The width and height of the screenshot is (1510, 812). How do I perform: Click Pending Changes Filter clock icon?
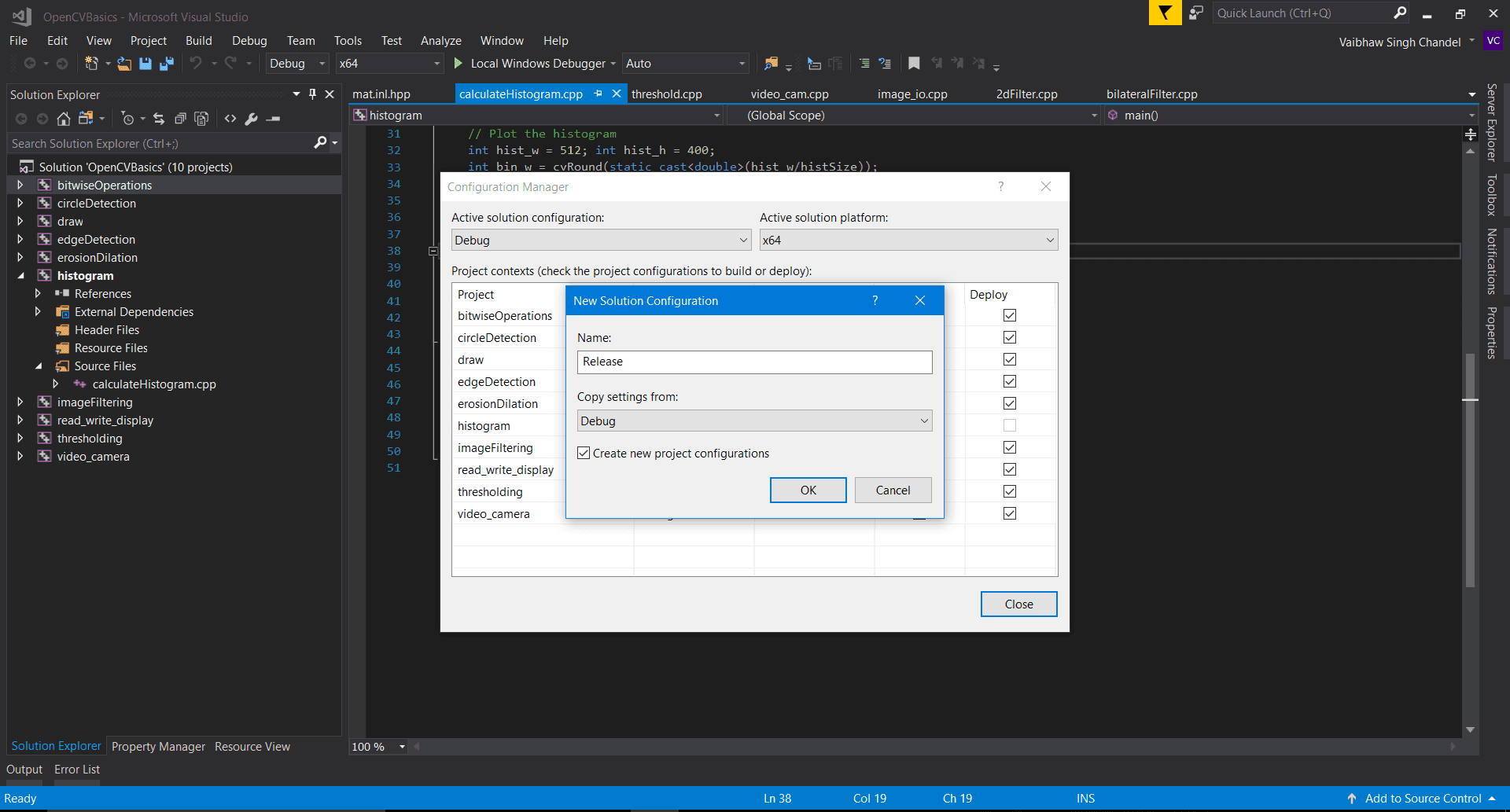click(127, 119)
